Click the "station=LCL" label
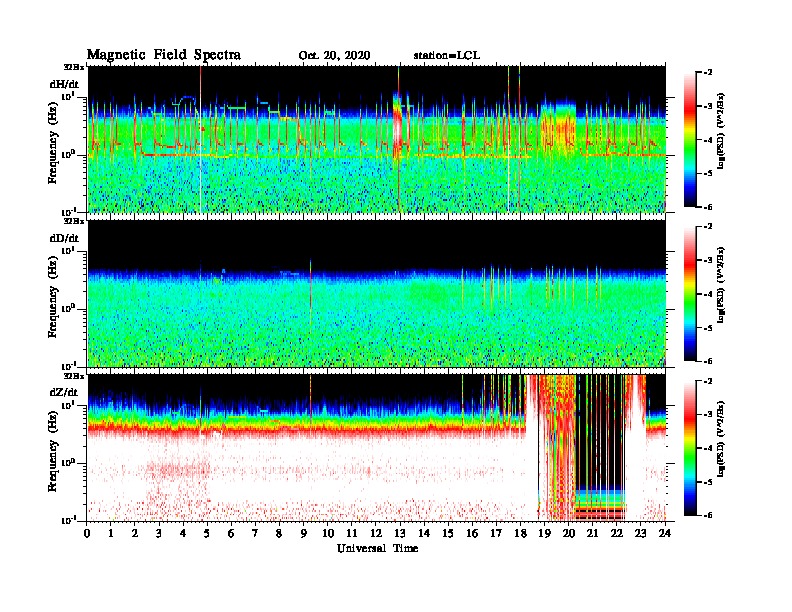 [x=447, y=56]
